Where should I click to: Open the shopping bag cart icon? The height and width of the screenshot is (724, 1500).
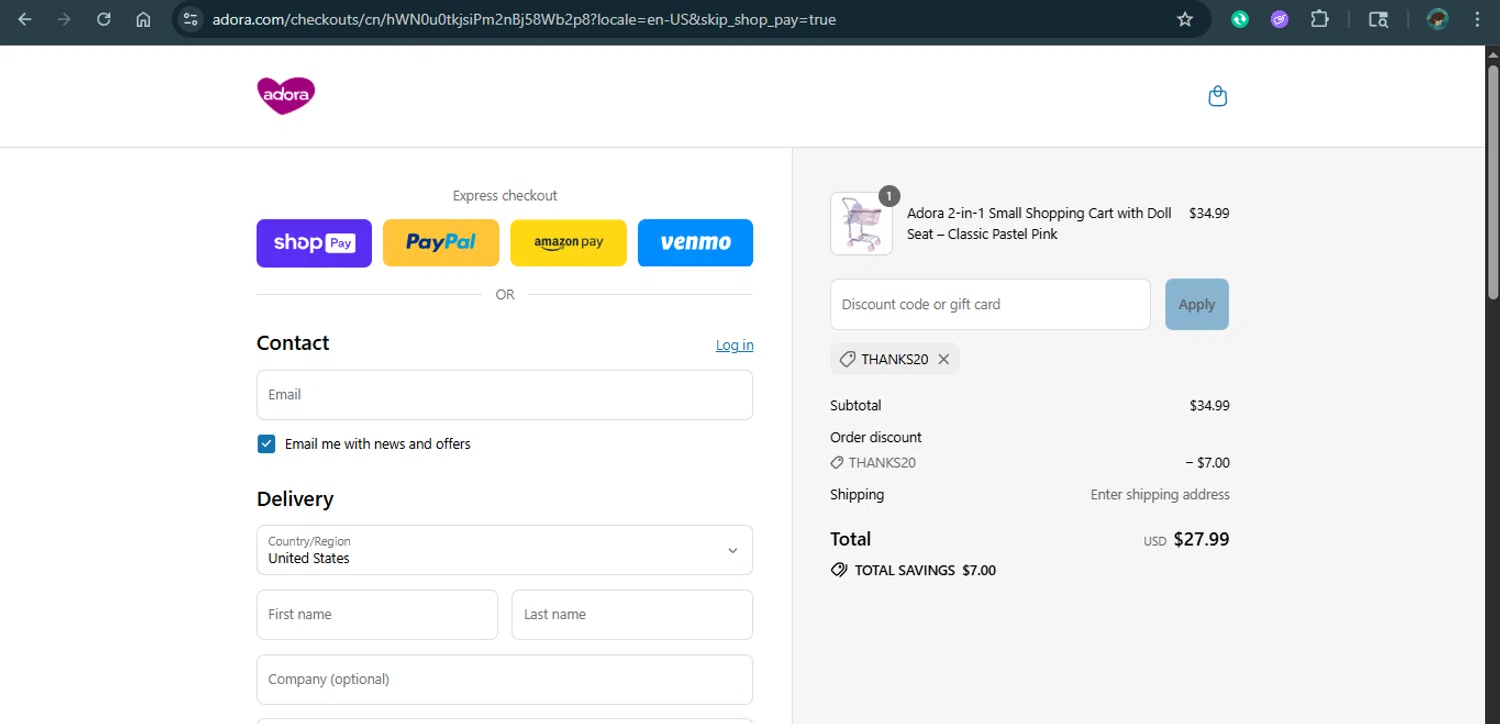(x=1217, y=96)
